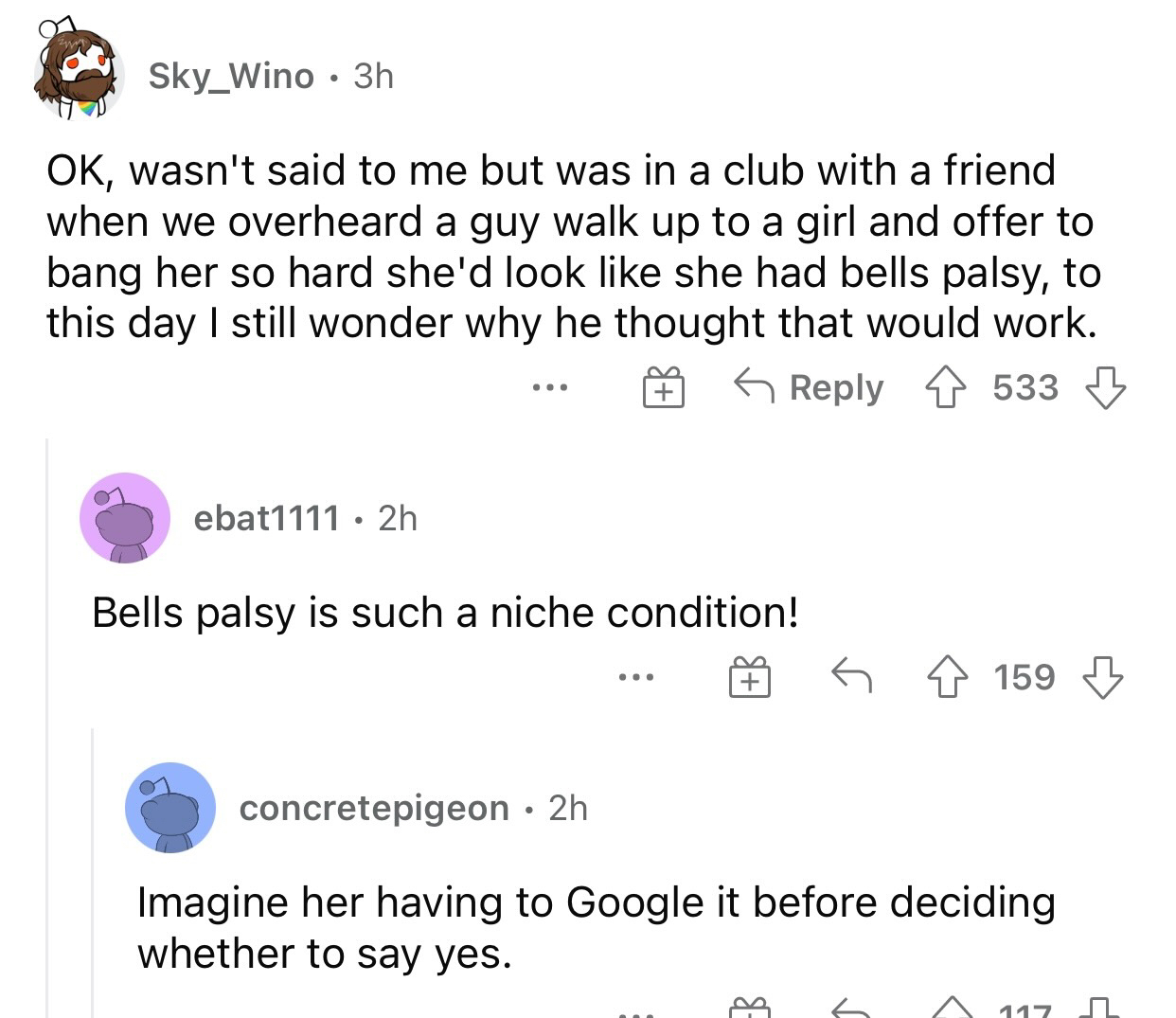This screenshot has height=1018, width=1176.
Task: Open Sky_Wino's user profile link
Action: (231, 76)
